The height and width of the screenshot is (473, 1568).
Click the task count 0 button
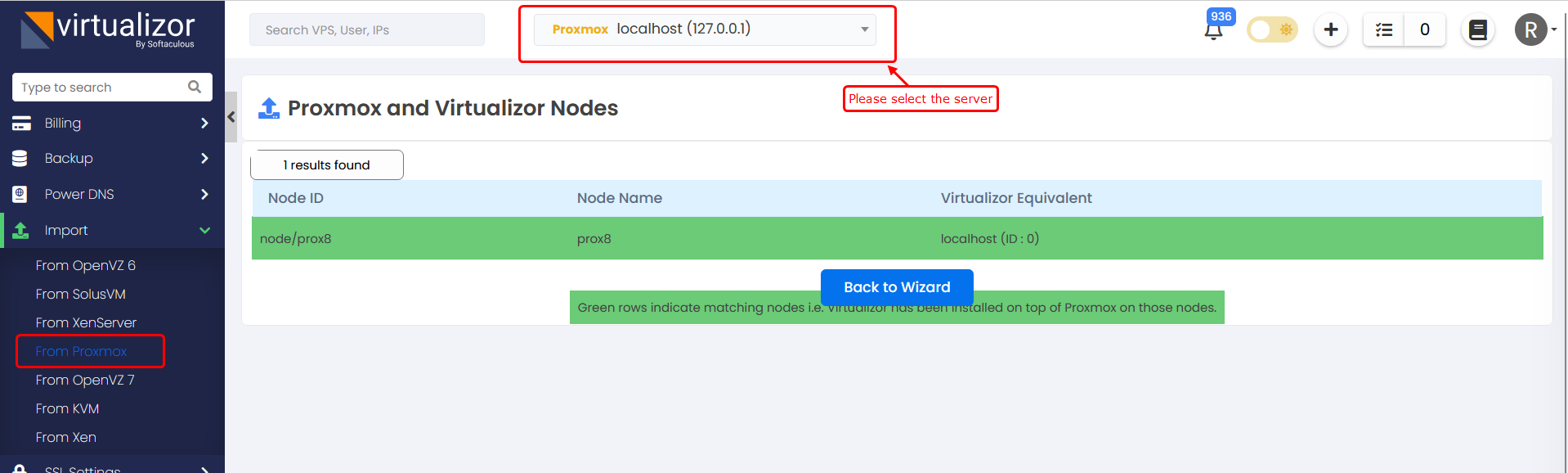[1425, 30]
